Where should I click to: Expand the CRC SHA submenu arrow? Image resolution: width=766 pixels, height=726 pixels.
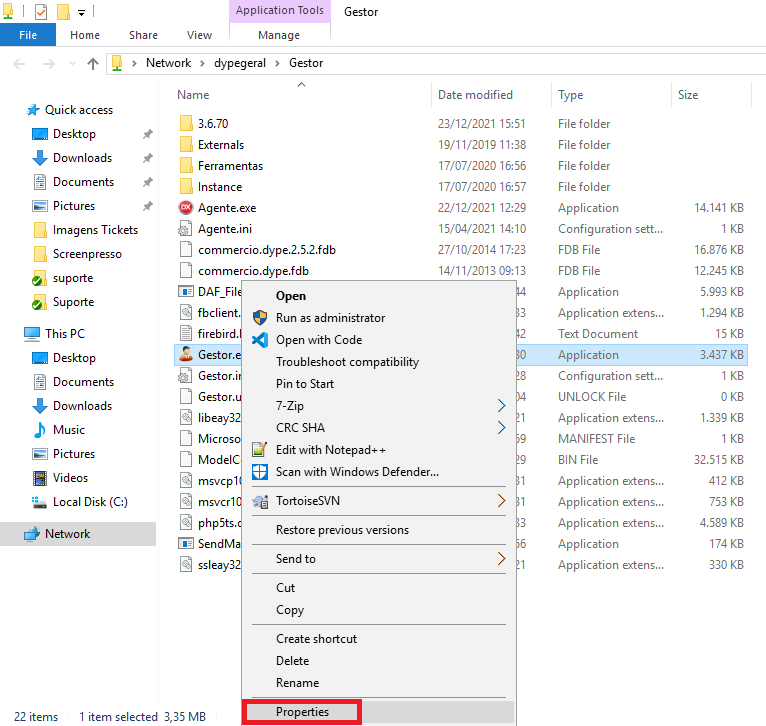tap(501, 427)
